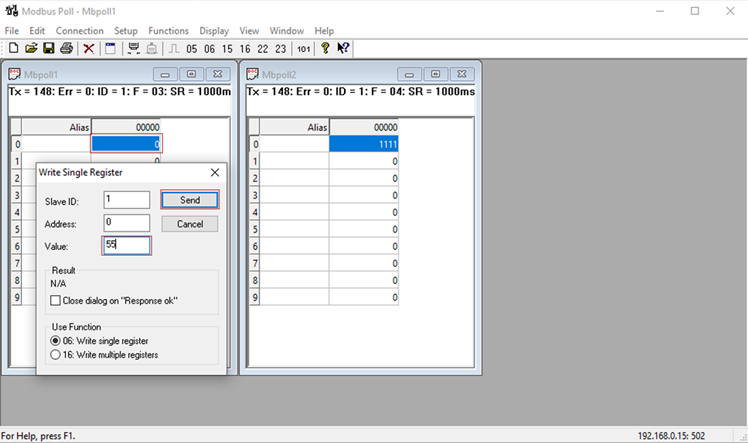Click the Disconnect toolbar icon
The width and height of the screenshot is (748, 443).
[152, 49]
